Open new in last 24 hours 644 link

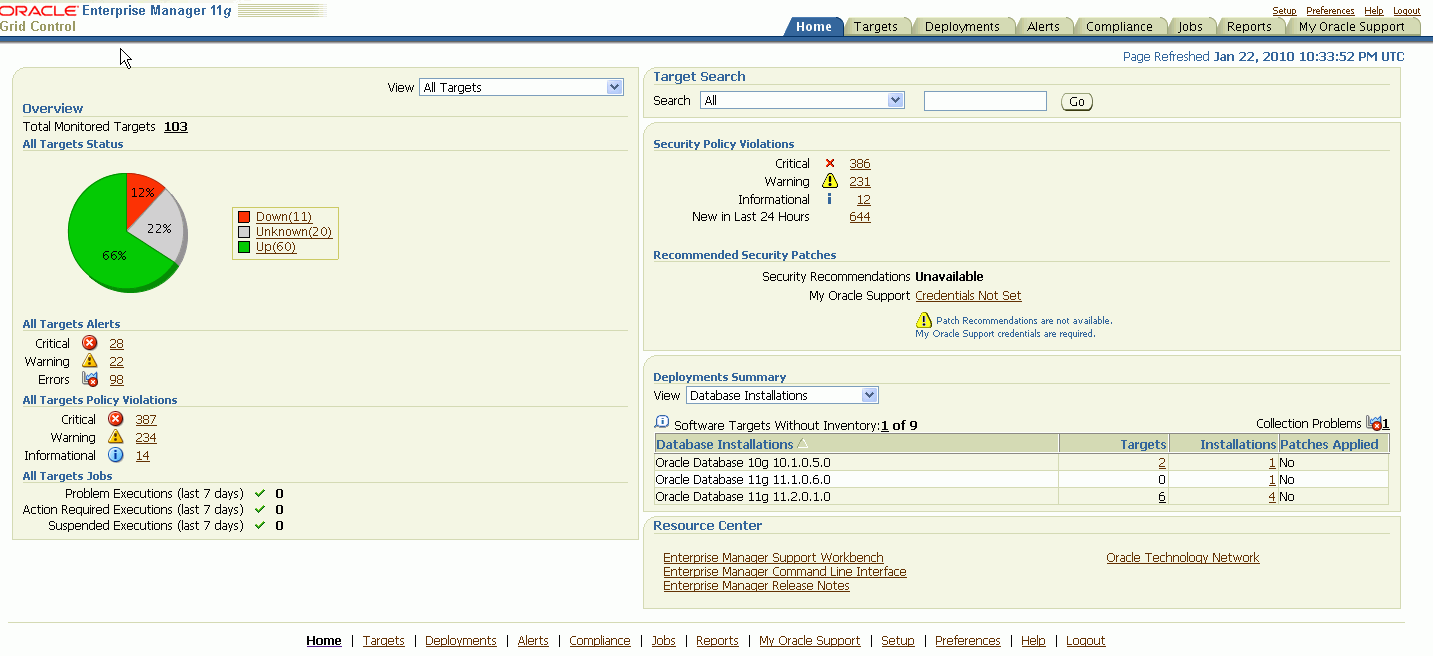(x=860, y=217)
